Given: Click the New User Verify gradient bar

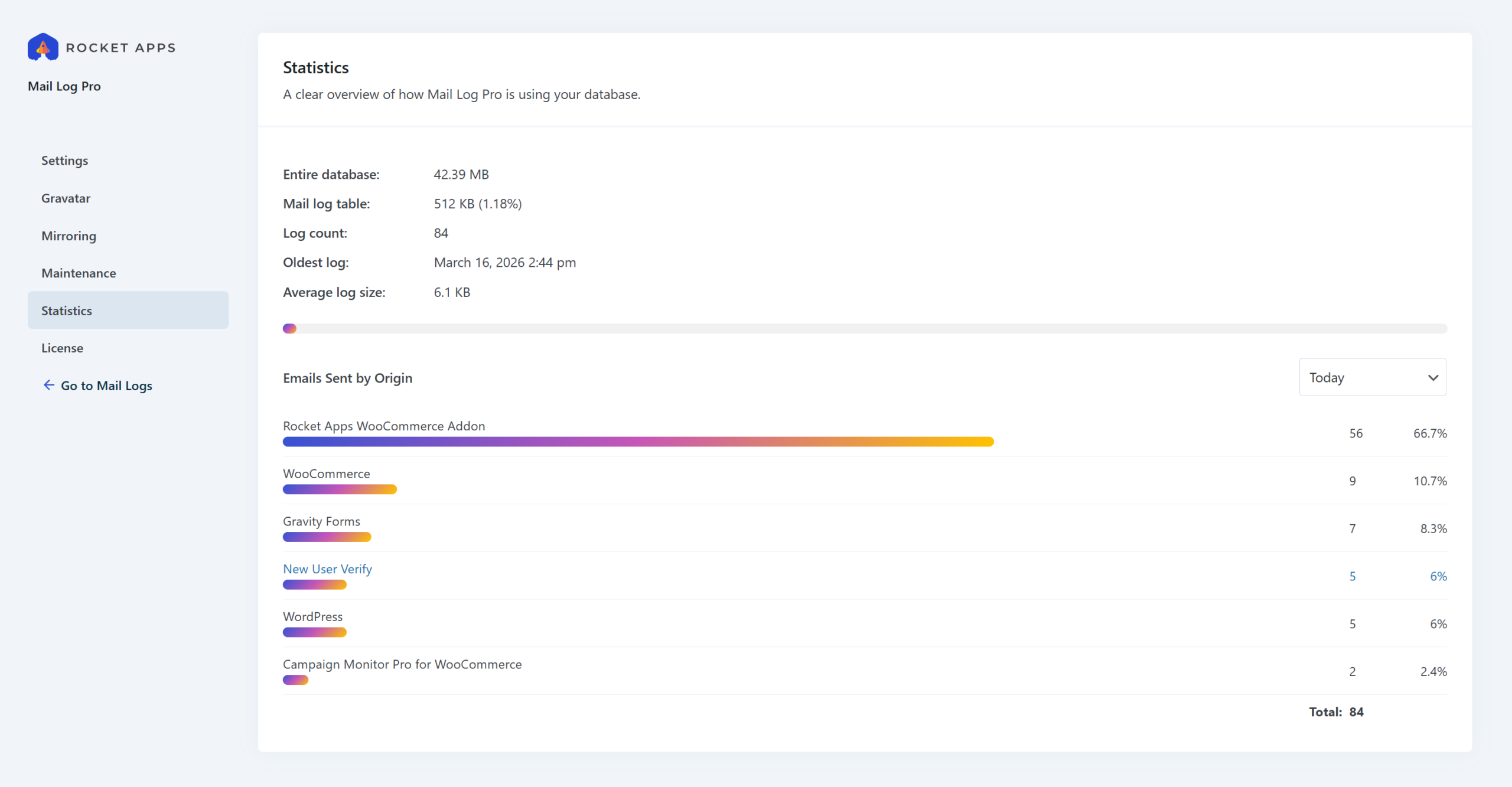Looking at the screenshot, I should click(x=314, y=584).
